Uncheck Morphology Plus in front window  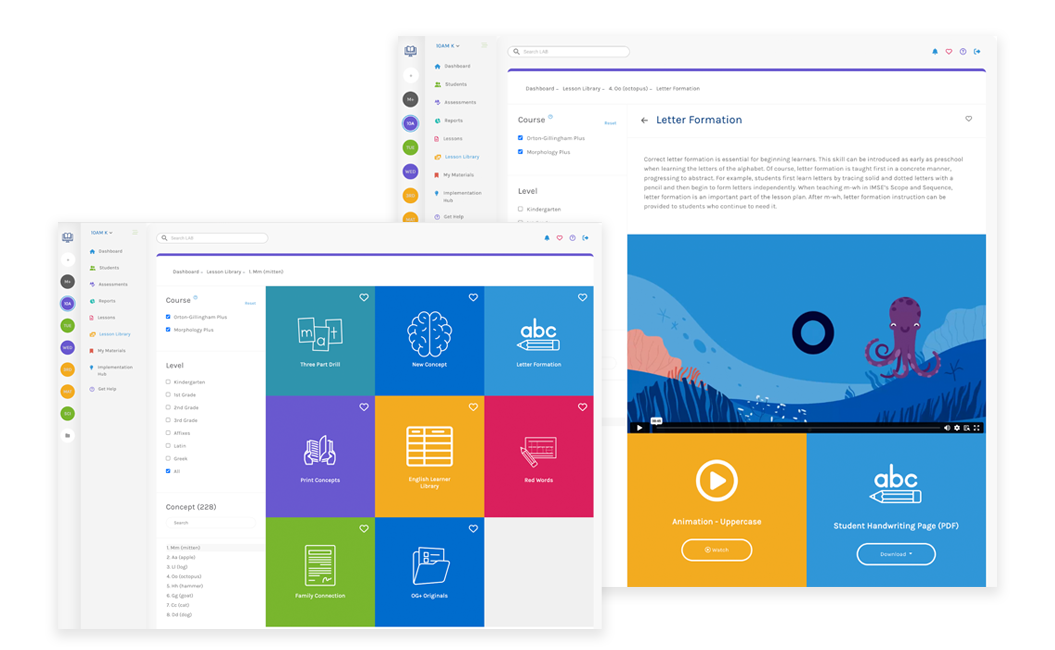coord(168,330)
